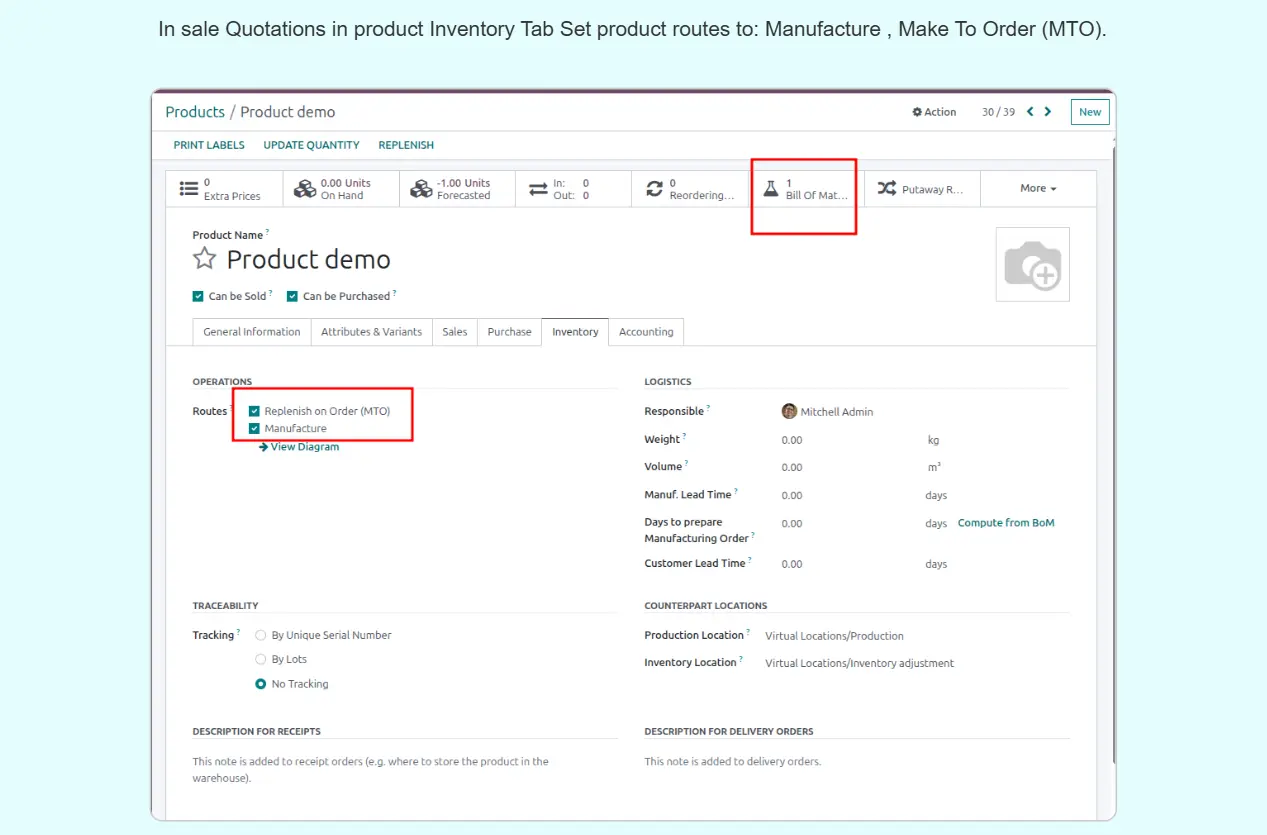The height and width of the screenshot is (835, 1267).
Task: Expand the More dropdown
Action: tap(1037, 188)
